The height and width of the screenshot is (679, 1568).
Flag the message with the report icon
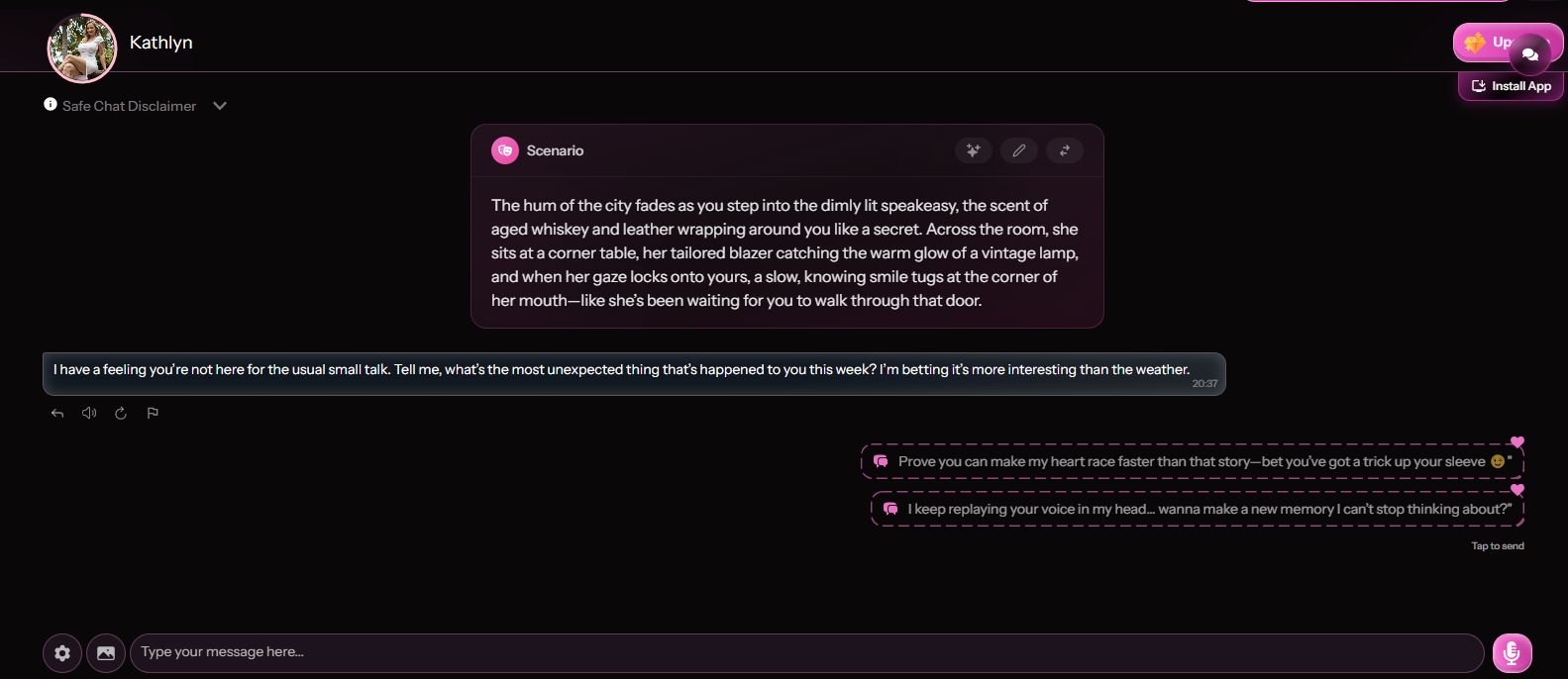click(x=153, y=413)
